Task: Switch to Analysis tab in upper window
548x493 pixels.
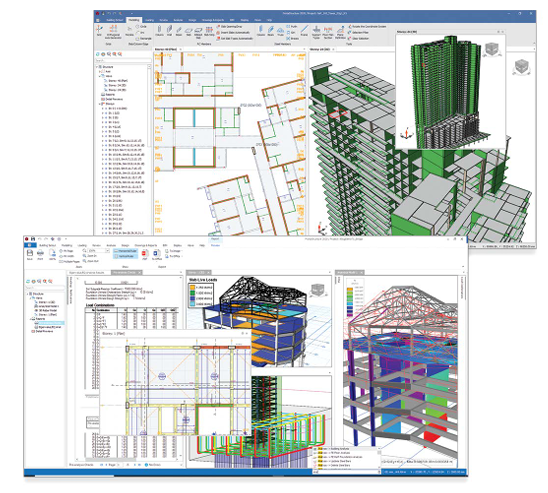Action: (x=178, y=20)
